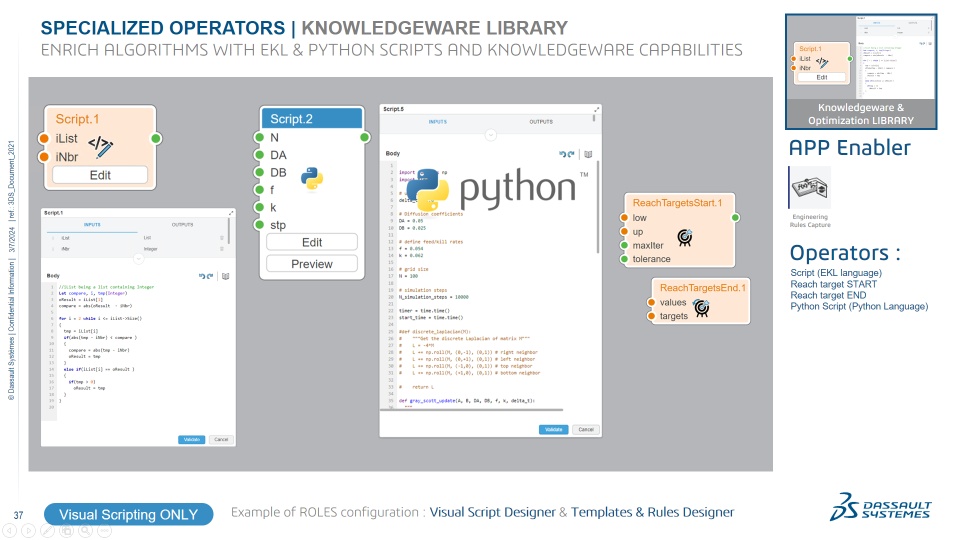
Task: Switch to INPUTS tab in Script.5 editor
Action: coord(438,122)
